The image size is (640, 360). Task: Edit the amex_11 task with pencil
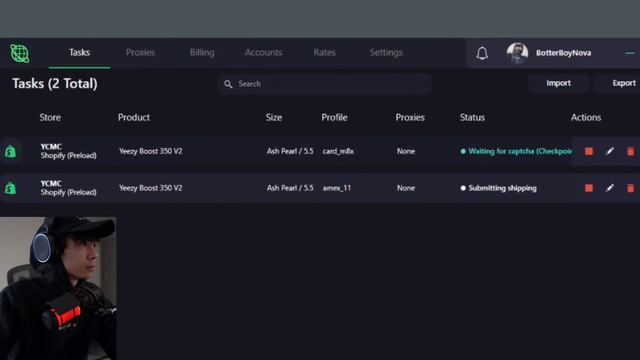610,188
